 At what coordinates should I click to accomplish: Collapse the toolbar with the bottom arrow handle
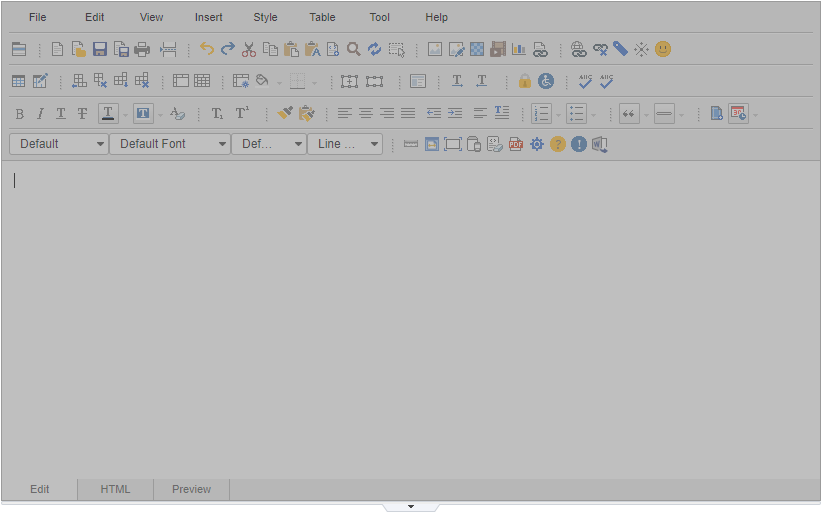click(x=411, y=507)
